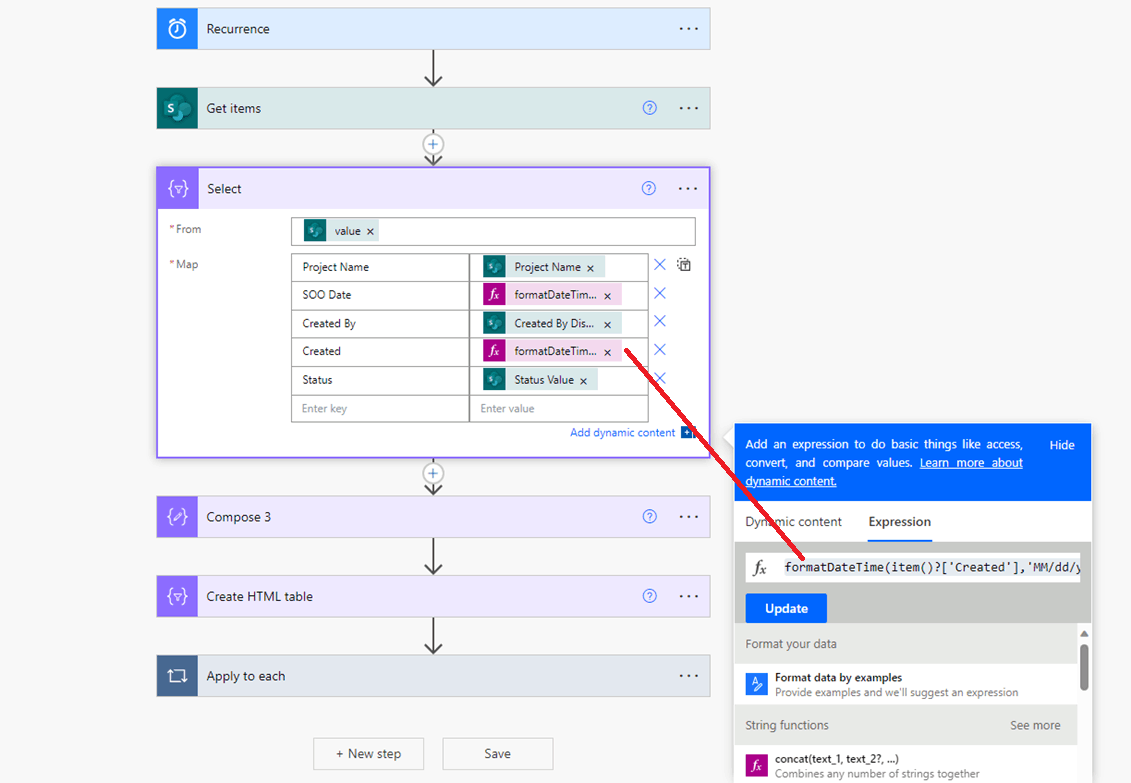The image size is (1131, 783).
Task: Expand the Apply to each step
Action: (434, 676)
